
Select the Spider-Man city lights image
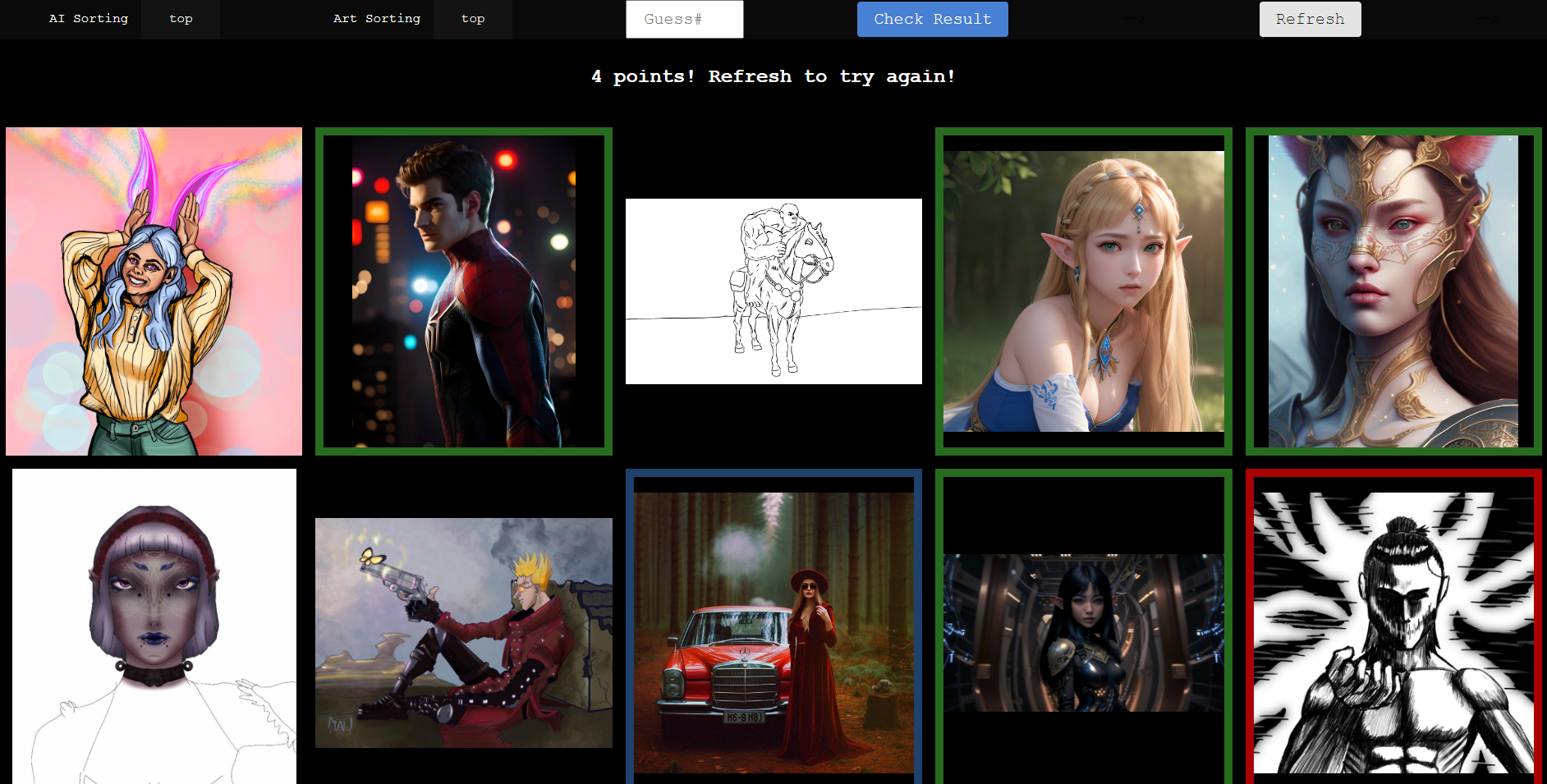[x=464, y=291]
